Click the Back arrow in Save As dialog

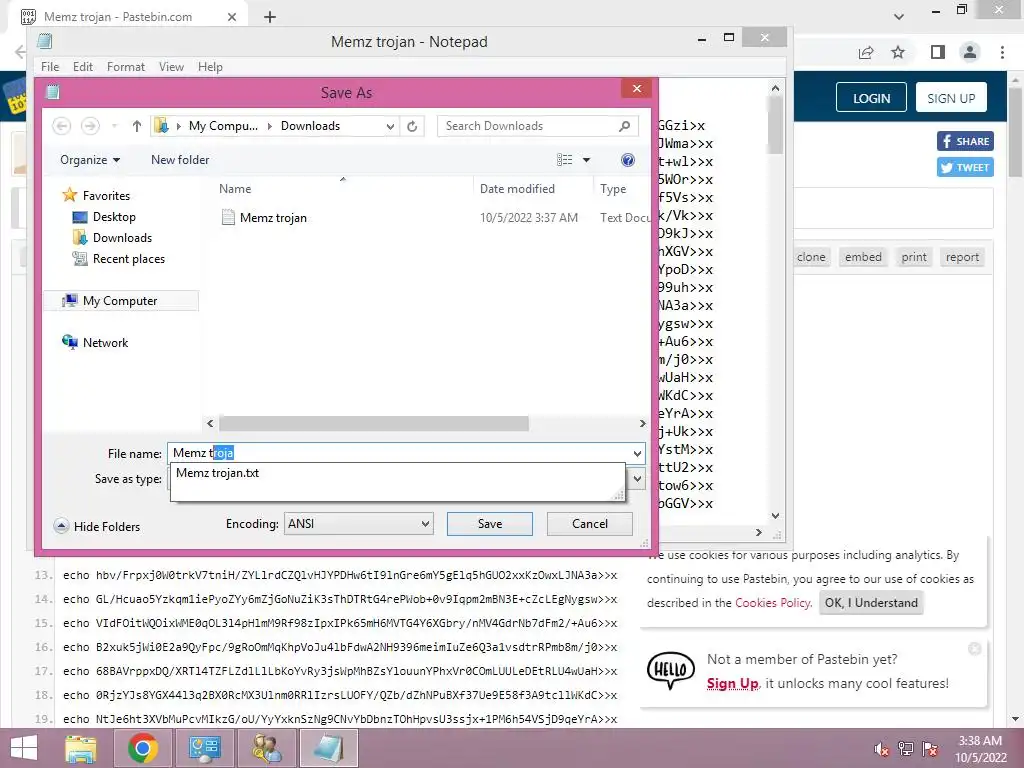(61, 126)
